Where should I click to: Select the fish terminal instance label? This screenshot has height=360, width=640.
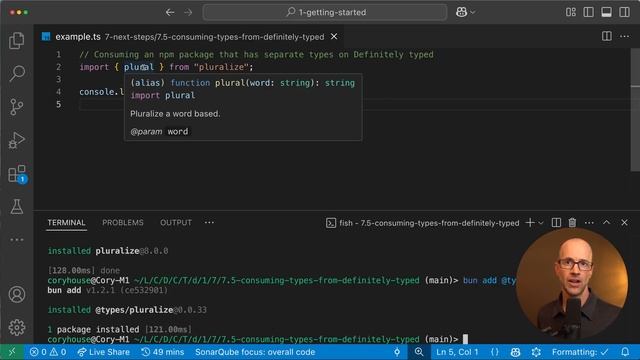pyautogui.click(x=422, y=223)
